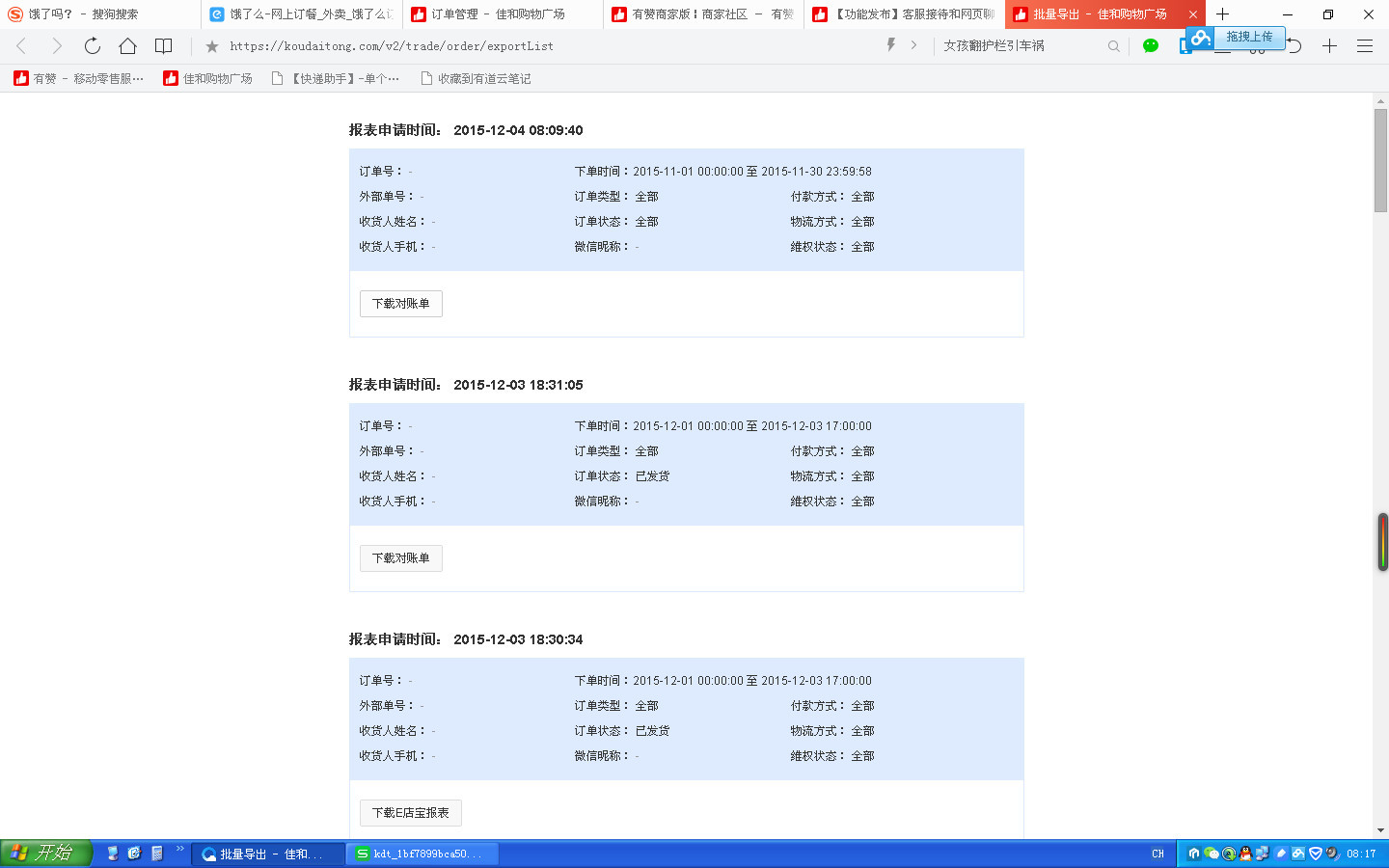Open the Windows 开始 Start button
Screen dimensions: 1389x868
[x=46, y=853]
